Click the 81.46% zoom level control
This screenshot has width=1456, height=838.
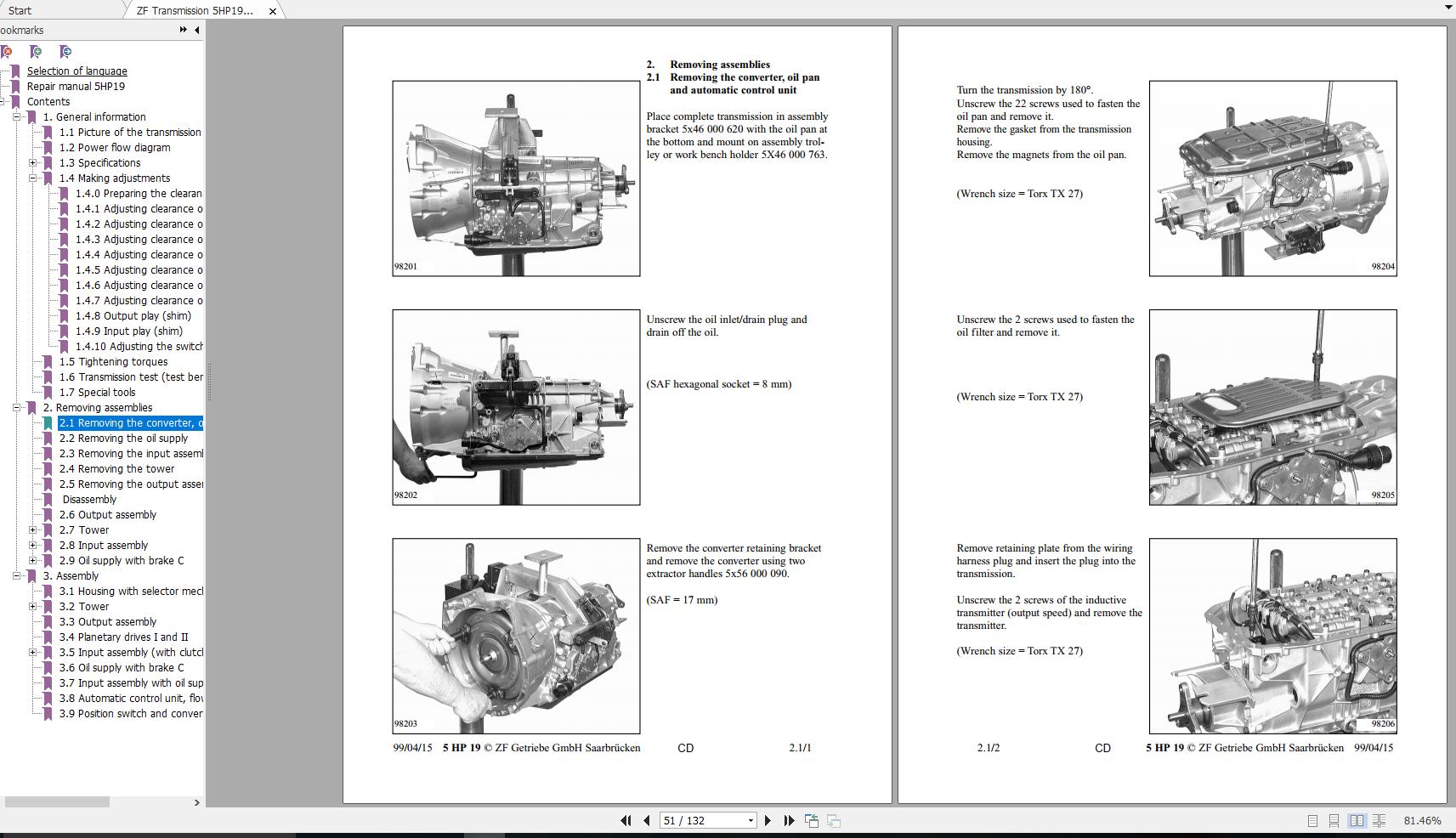tap(1423, 819)
